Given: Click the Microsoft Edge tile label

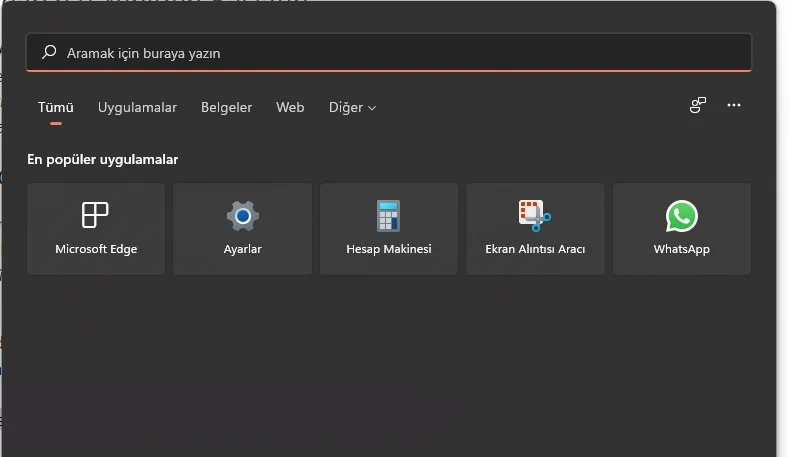Looking at the screenshot, I should 96,249.
